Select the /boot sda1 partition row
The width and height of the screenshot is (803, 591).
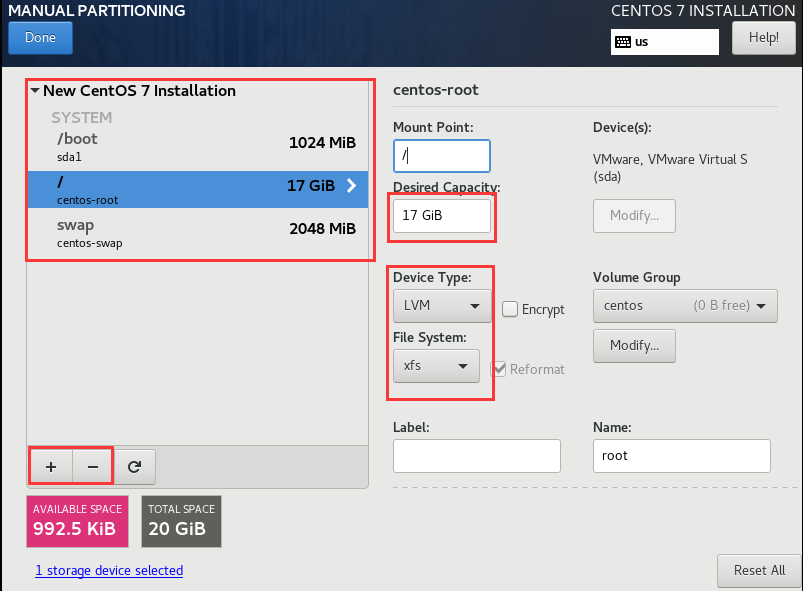tap(198, 147)
